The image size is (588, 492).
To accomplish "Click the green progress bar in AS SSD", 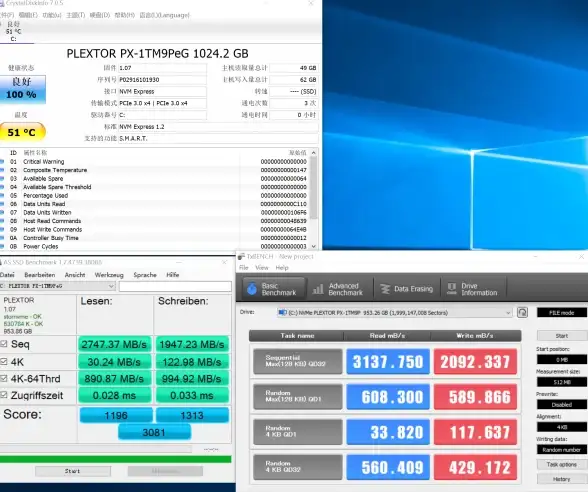I will pyautogui.click(x=115, y=459).
